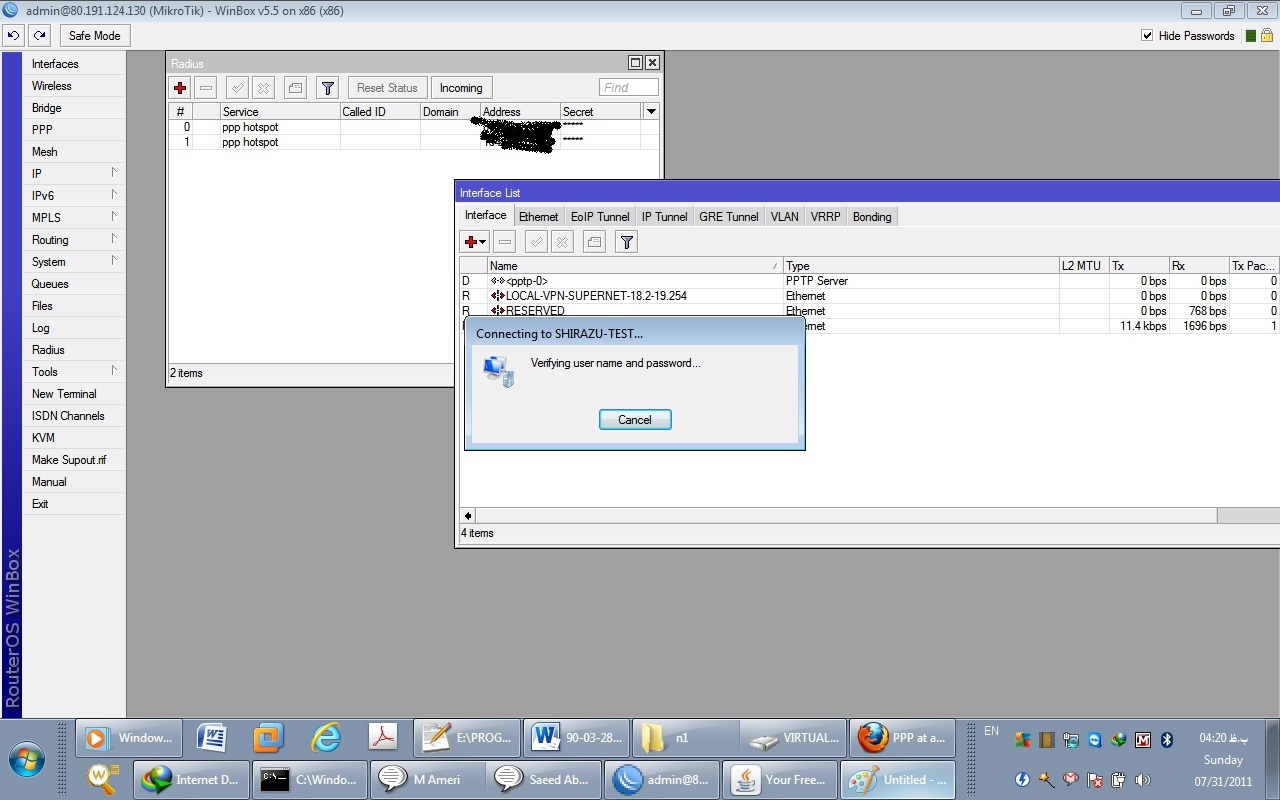Switch to the Ethernet tab
This screenshot has width=1280, height=800.
tap(538, 216)
